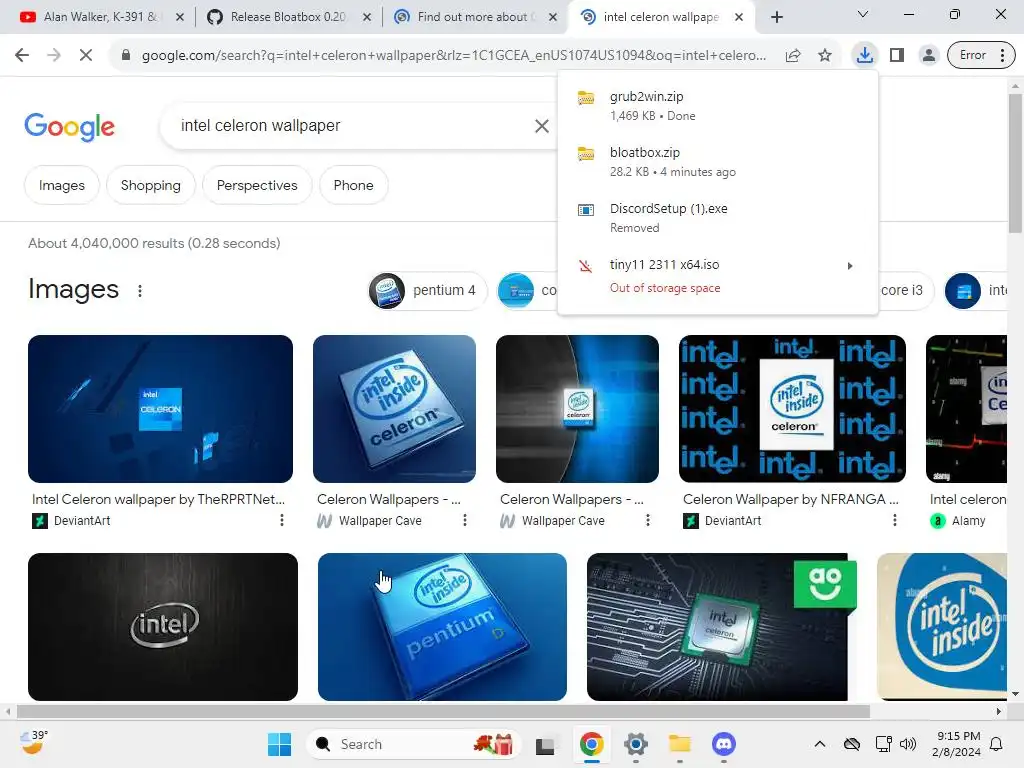Clear the search query with the X
The image size is (1024, 768).
click(x=541, y=126)
